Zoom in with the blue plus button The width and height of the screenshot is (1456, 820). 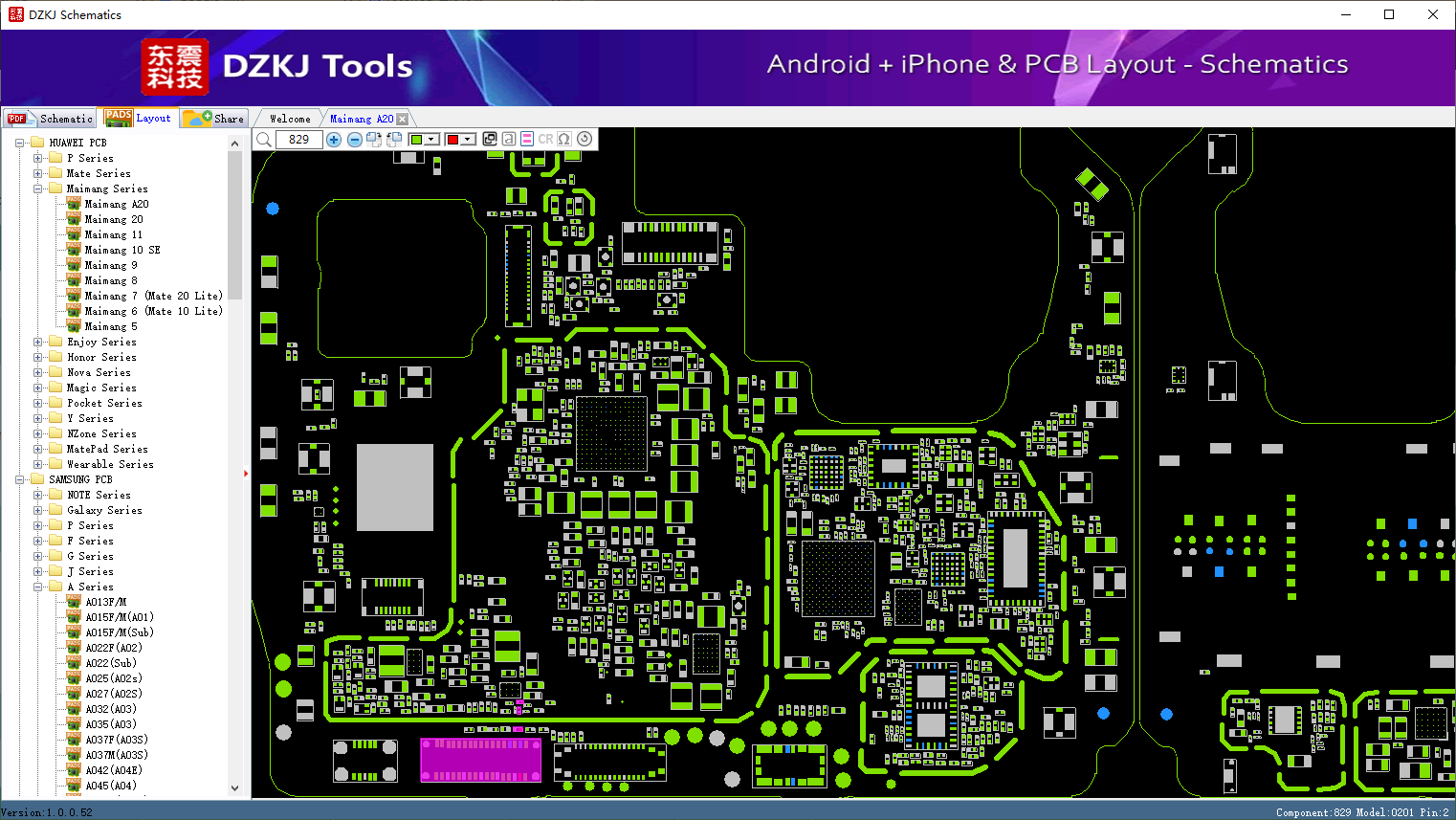point(334,140)
